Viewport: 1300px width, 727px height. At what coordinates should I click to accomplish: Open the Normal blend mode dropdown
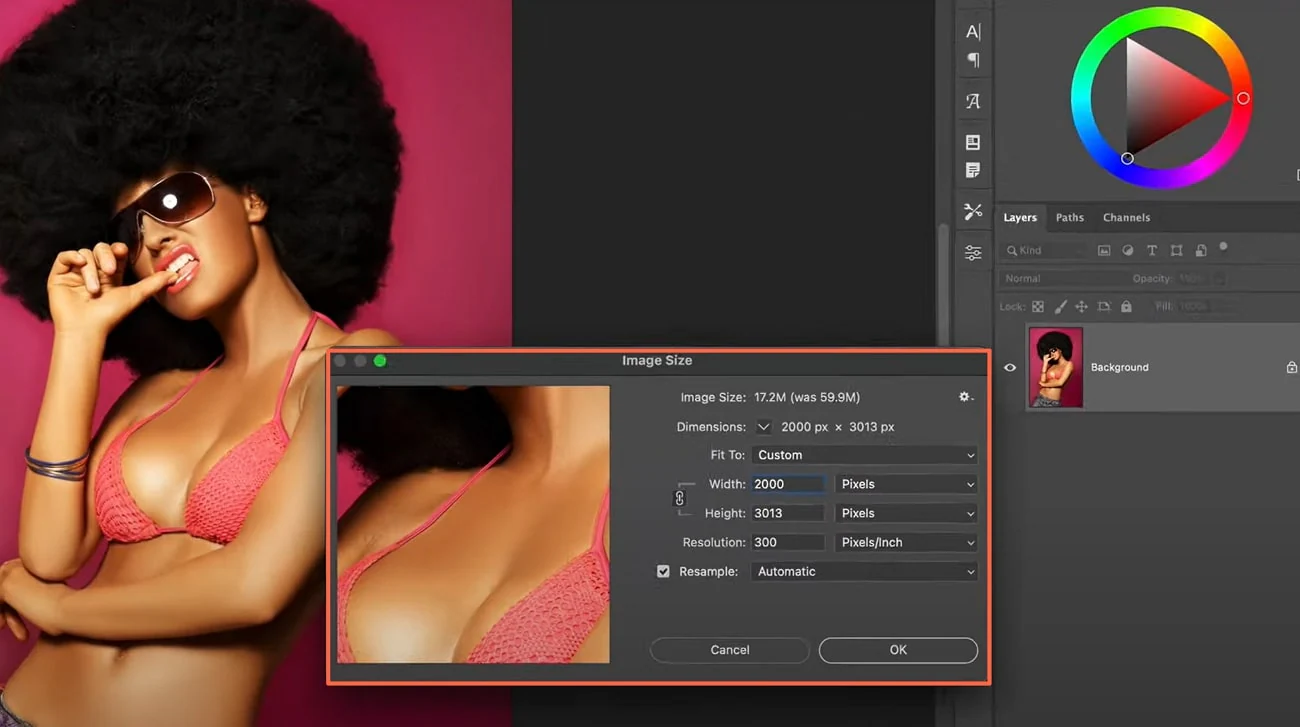tap(1060, 278)
